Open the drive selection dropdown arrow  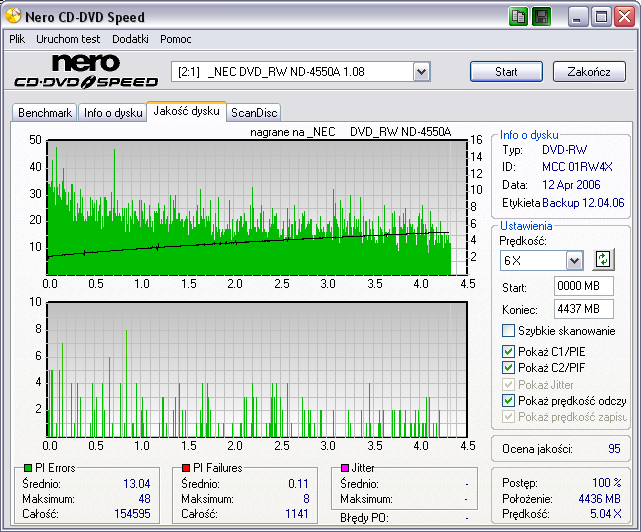click(421, 72)
